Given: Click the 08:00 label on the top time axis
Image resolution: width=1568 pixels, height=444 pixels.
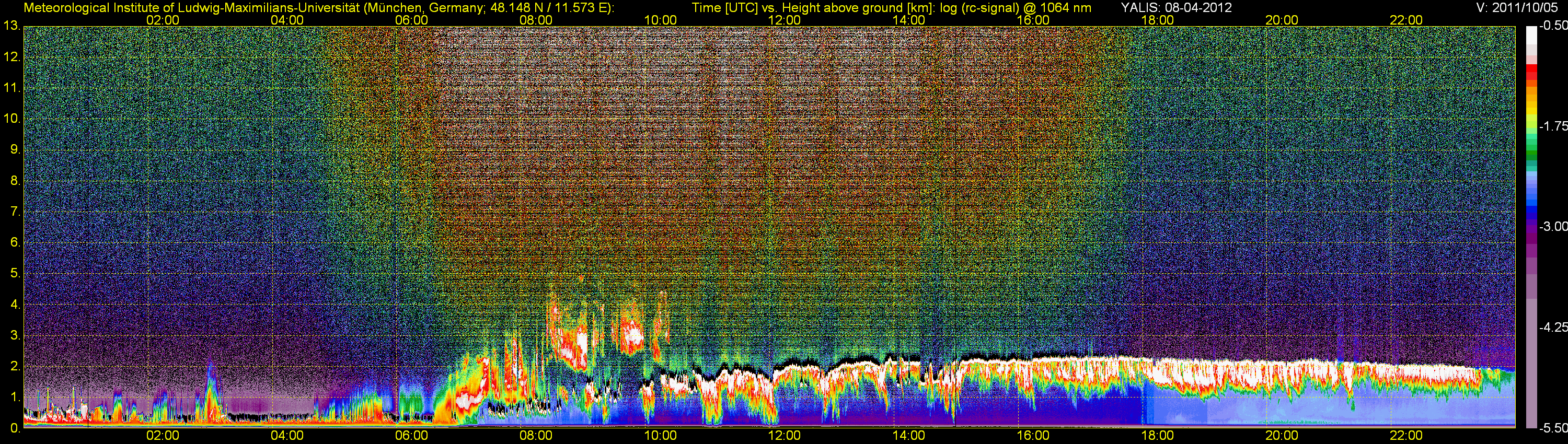Looking at the screenshot, I should coord(536,20).
